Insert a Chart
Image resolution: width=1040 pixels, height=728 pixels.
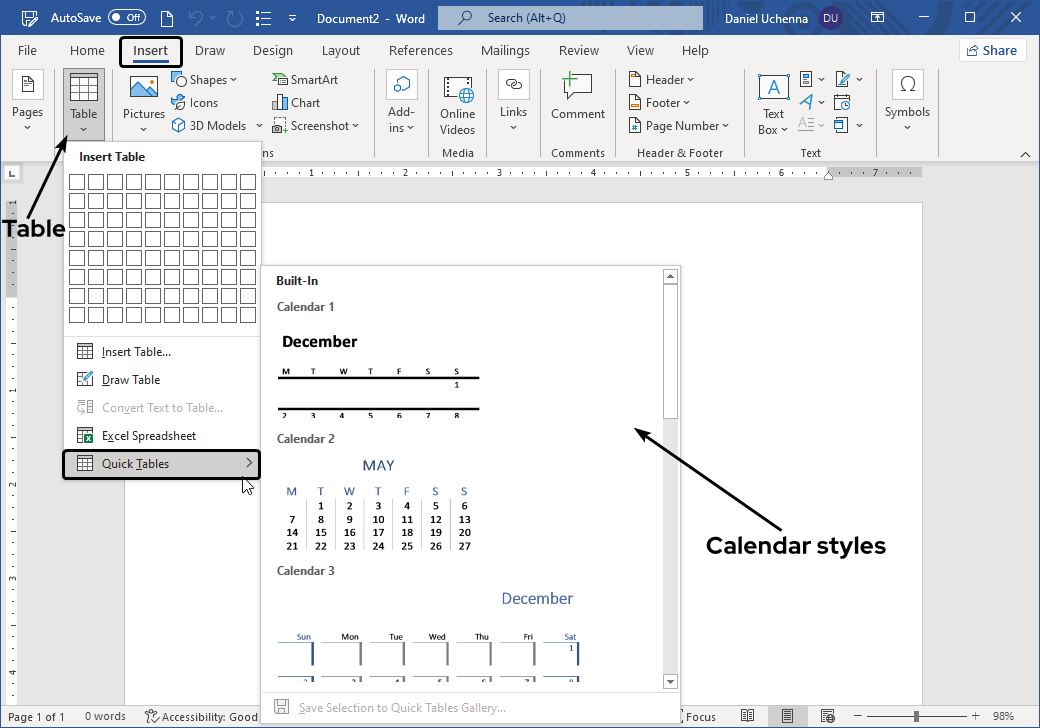click(296, 102)
